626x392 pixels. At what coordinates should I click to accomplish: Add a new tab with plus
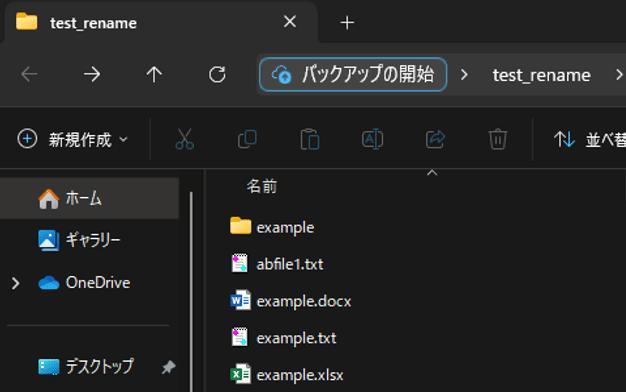pyautogui.click(x=347, y=23)
